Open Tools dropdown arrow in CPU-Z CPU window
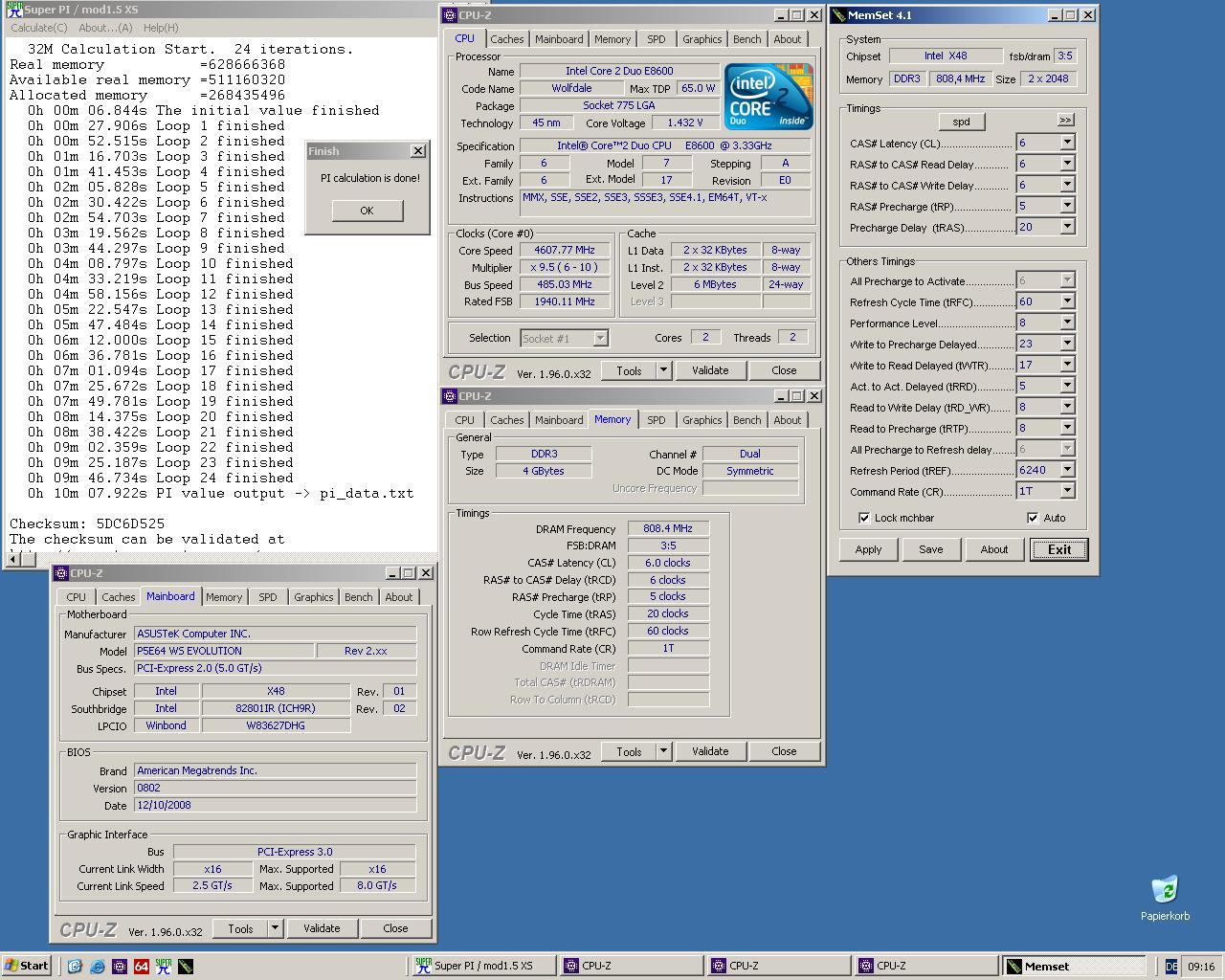The width and height of the screenshot is (1225, 980). point(663,370)
